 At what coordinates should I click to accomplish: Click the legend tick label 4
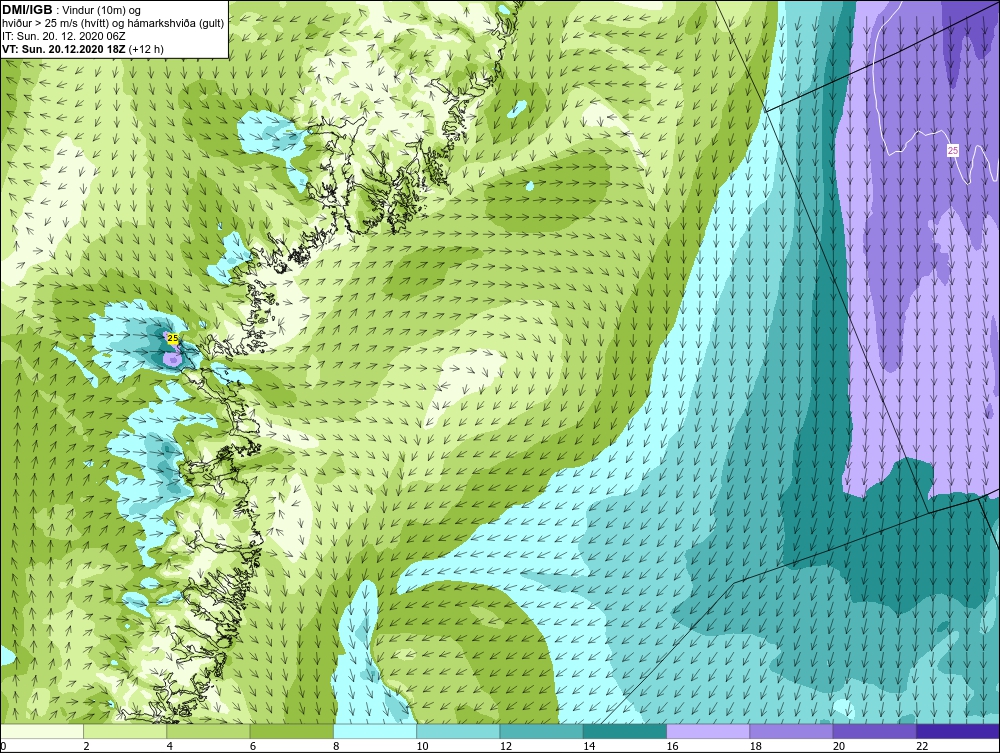tap(170, 746)
